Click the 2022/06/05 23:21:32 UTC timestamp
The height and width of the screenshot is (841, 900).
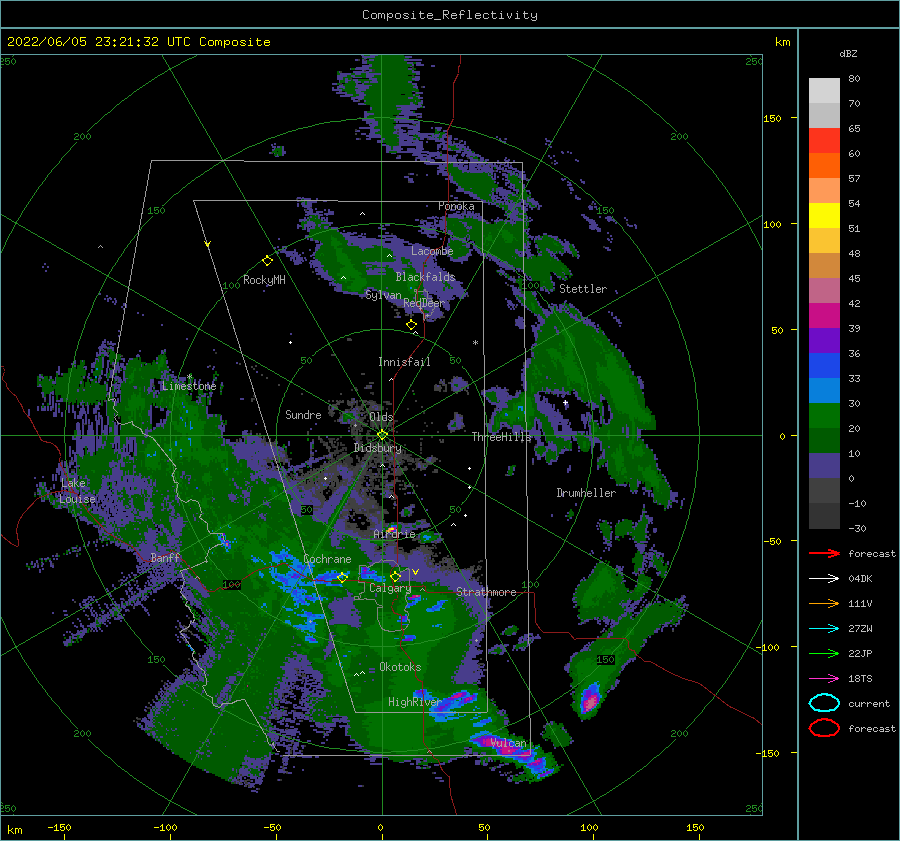pos(139,42)
